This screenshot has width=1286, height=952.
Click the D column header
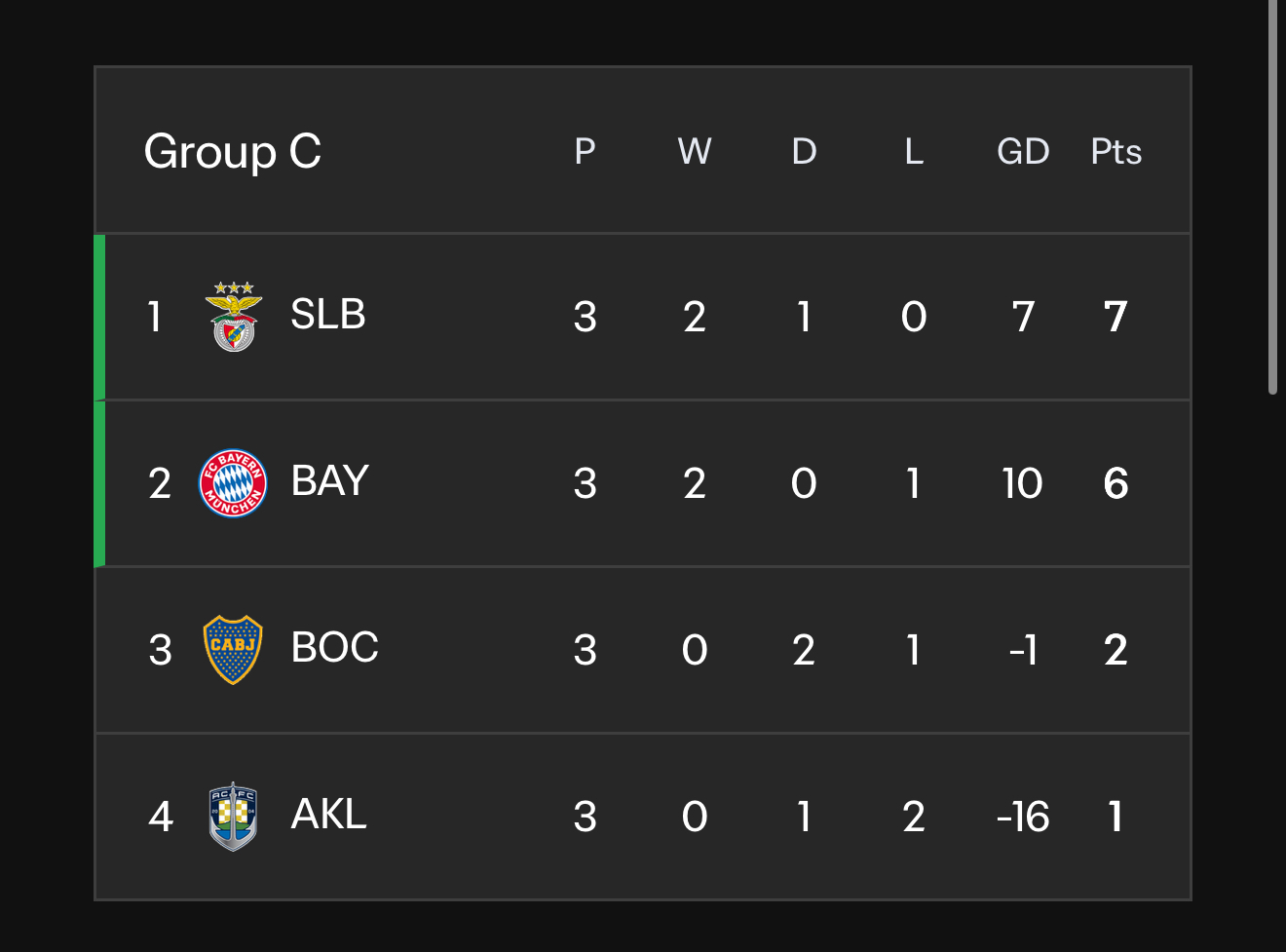click(x=804, y=152)
